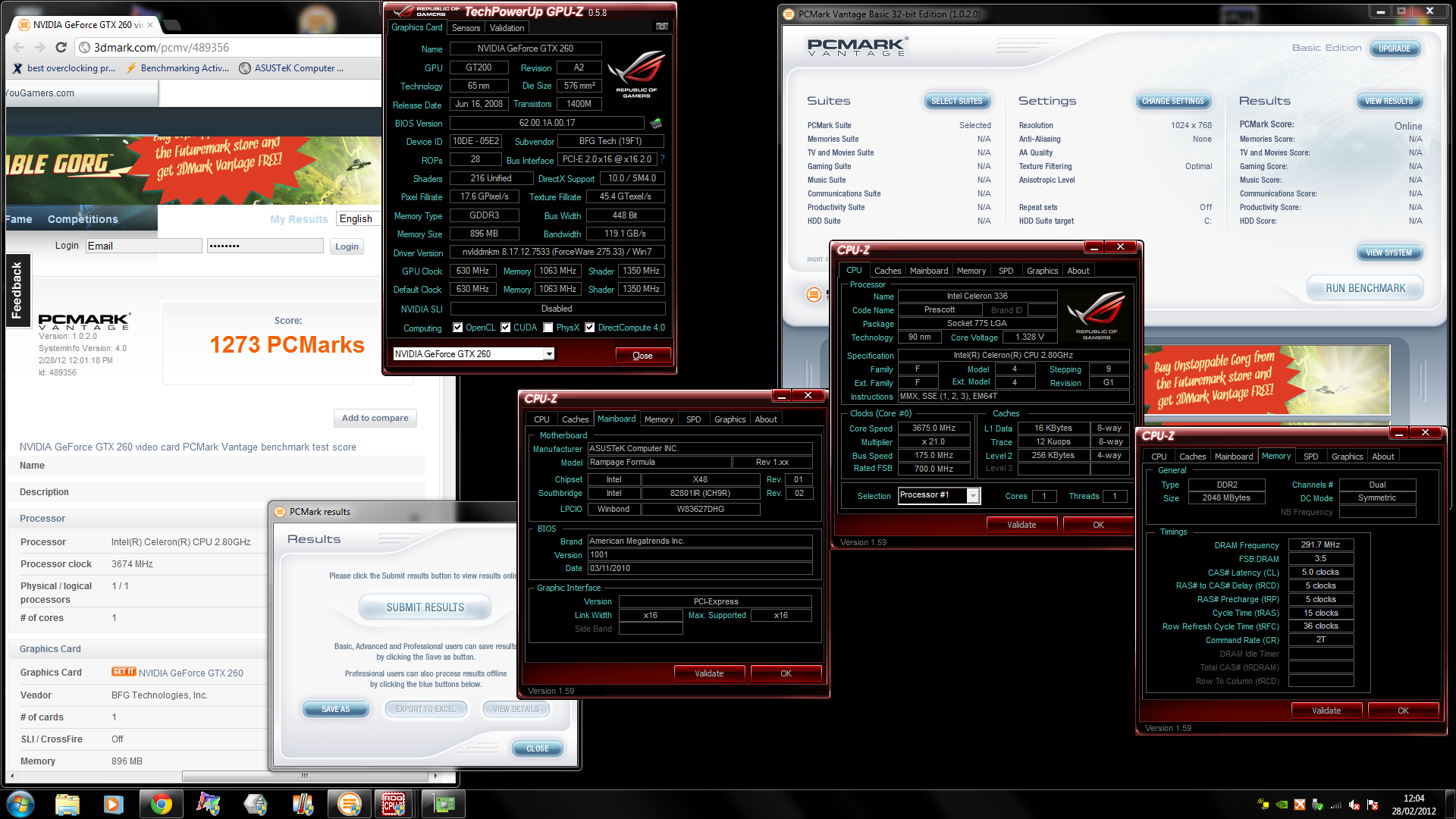1456x819 pixels.
Task: Switch to Chrome in the taskbar
Action: point(161,804)
